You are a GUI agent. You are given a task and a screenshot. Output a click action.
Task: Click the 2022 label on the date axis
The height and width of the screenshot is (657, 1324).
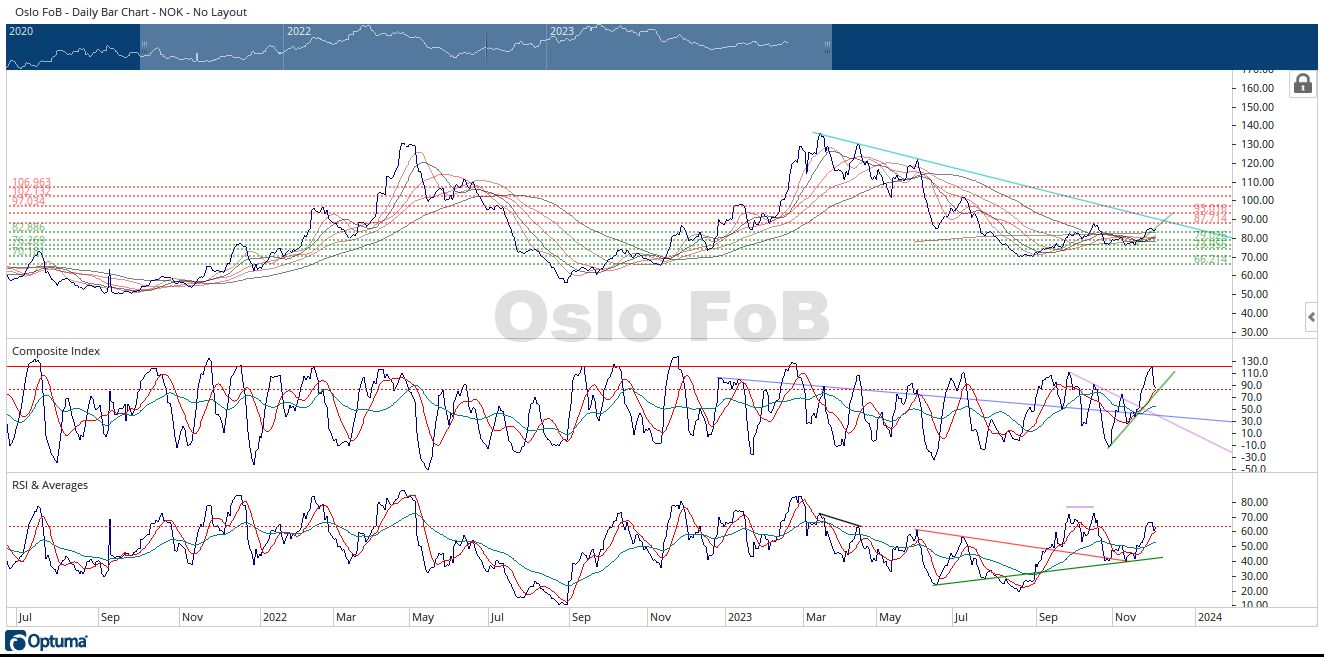tap(274, 617)
